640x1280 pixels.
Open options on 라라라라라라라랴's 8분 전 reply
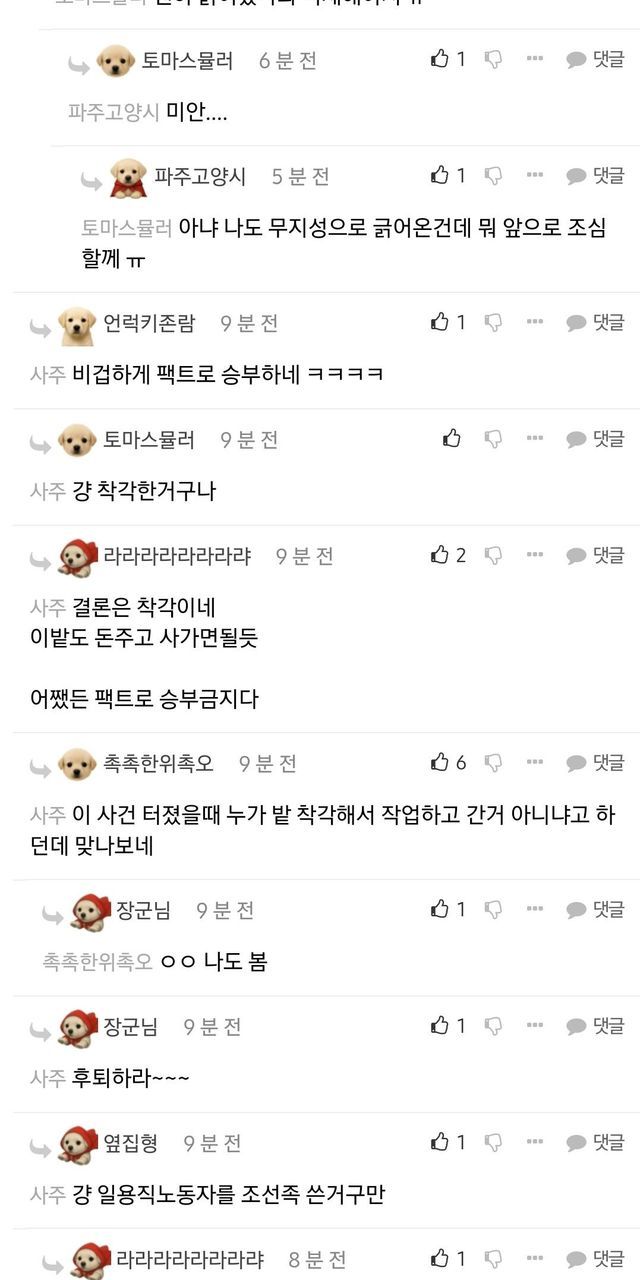[x=535, y=1258]
